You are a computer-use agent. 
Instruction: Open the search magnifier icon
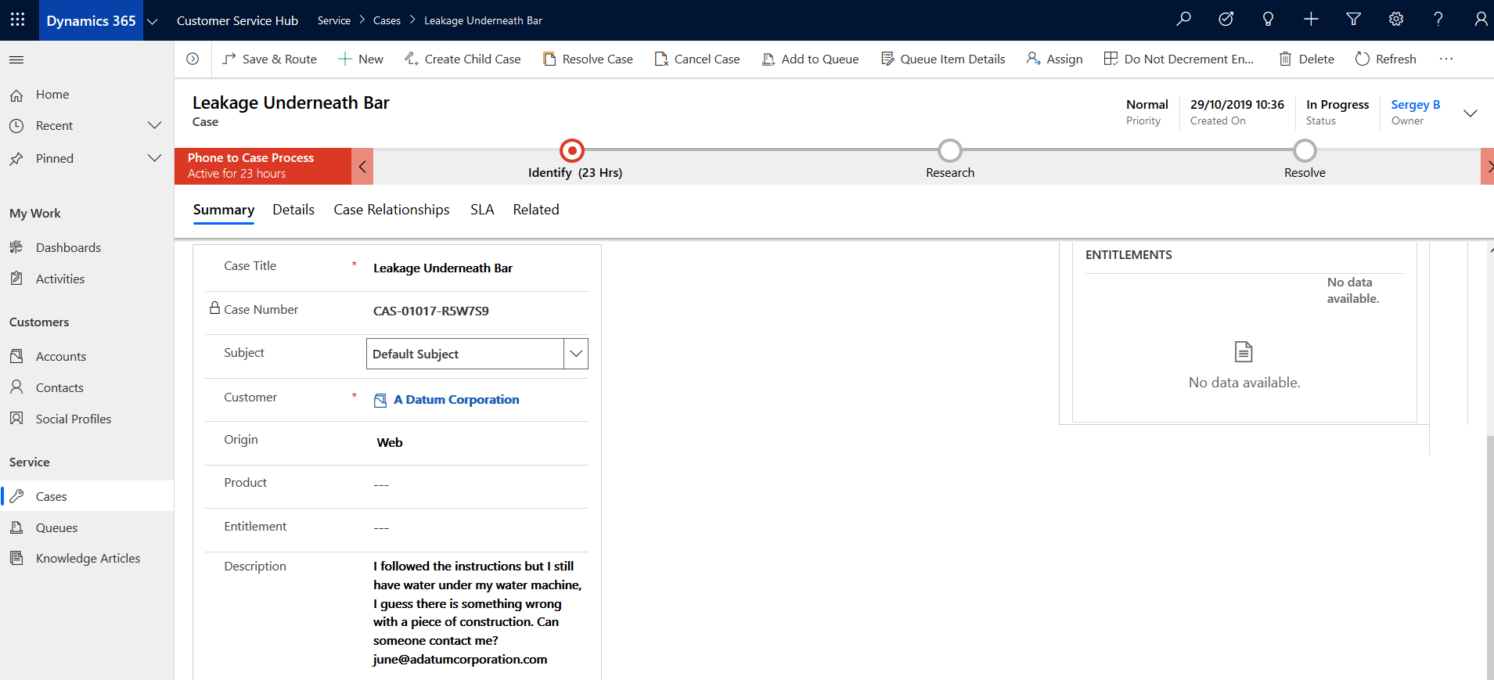[1184, 19]
